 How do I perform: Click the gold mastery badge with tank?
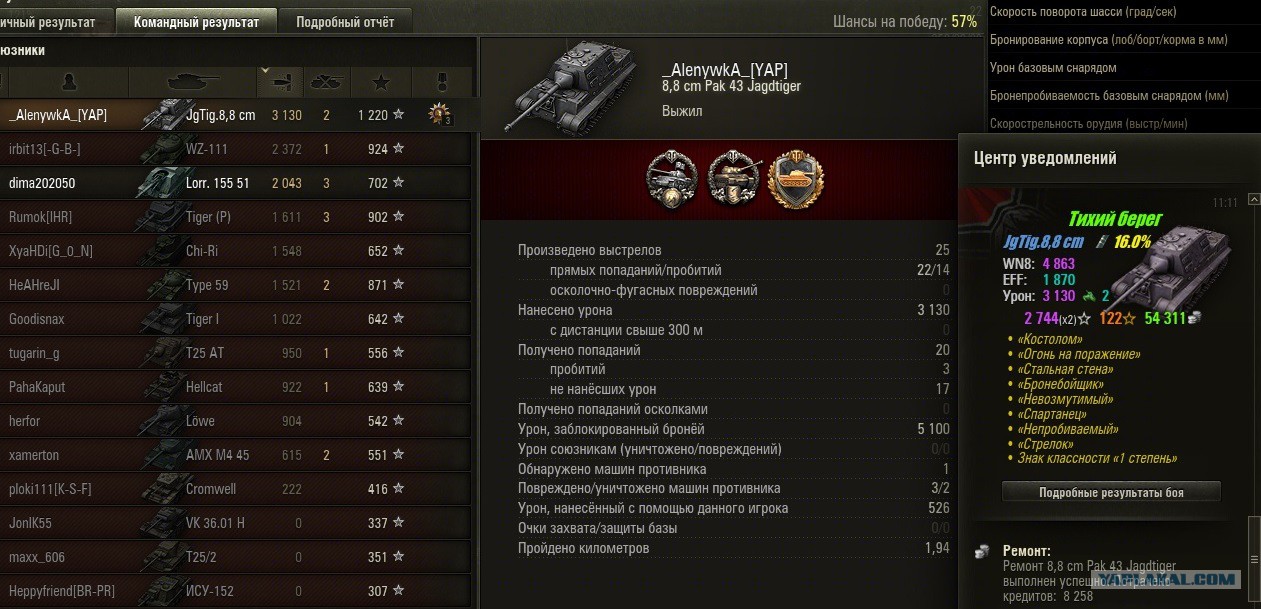tap(796, 179)
